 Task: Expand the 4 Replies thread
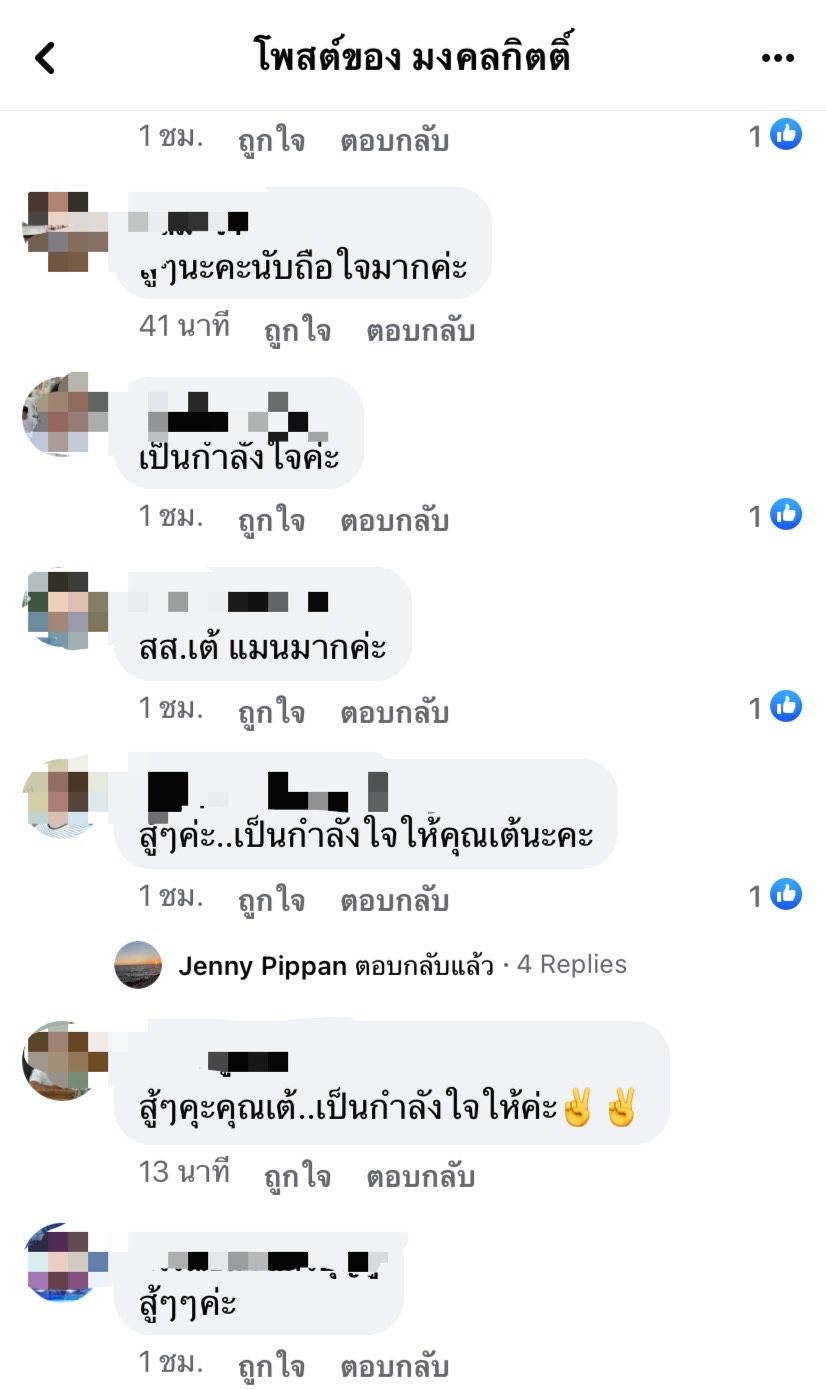click(x=572, y=964)
